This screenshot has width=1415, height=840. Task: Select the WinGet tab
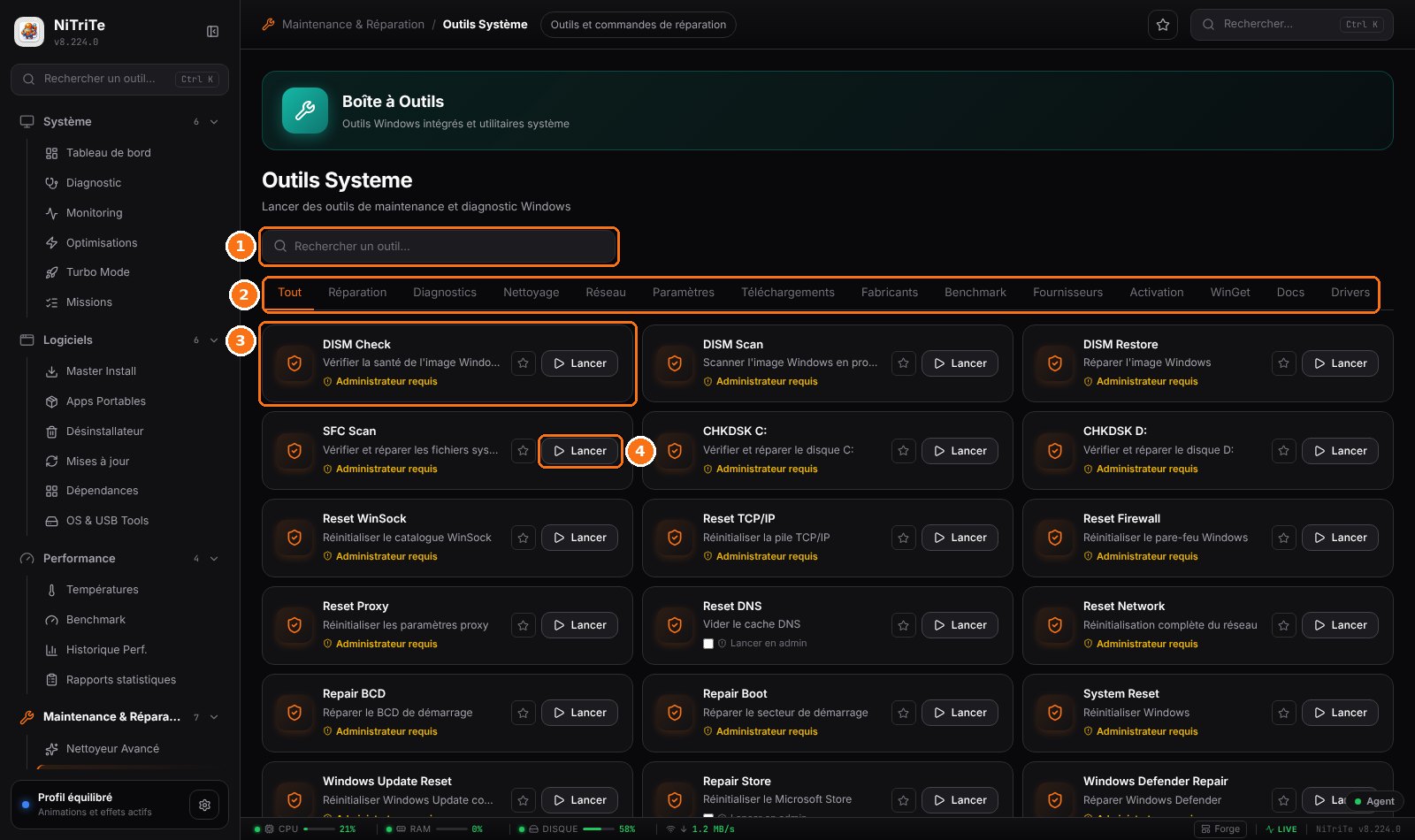[x=1230, y=293]
